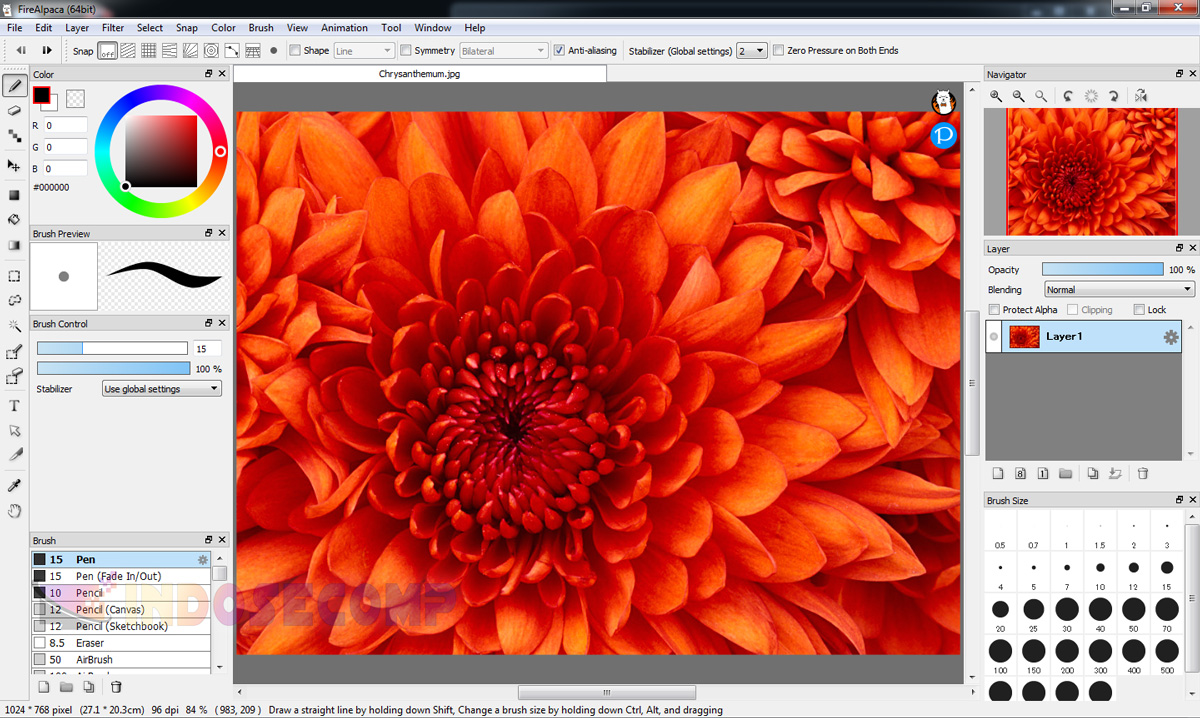Select the Eraser tool

(x=14, y=110)
